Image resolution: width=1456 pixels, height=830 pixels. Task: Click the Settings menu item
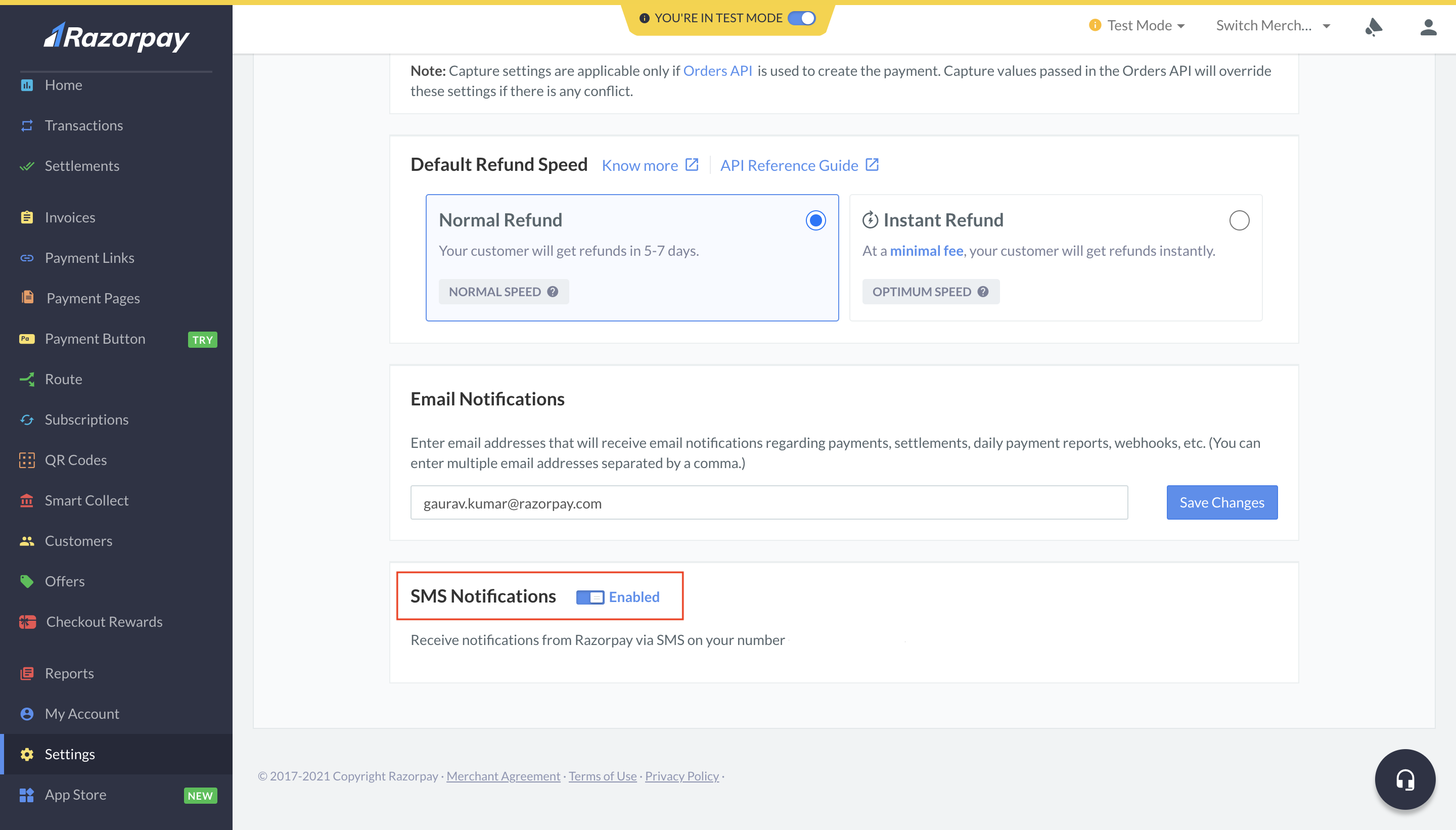pos(70,753)
